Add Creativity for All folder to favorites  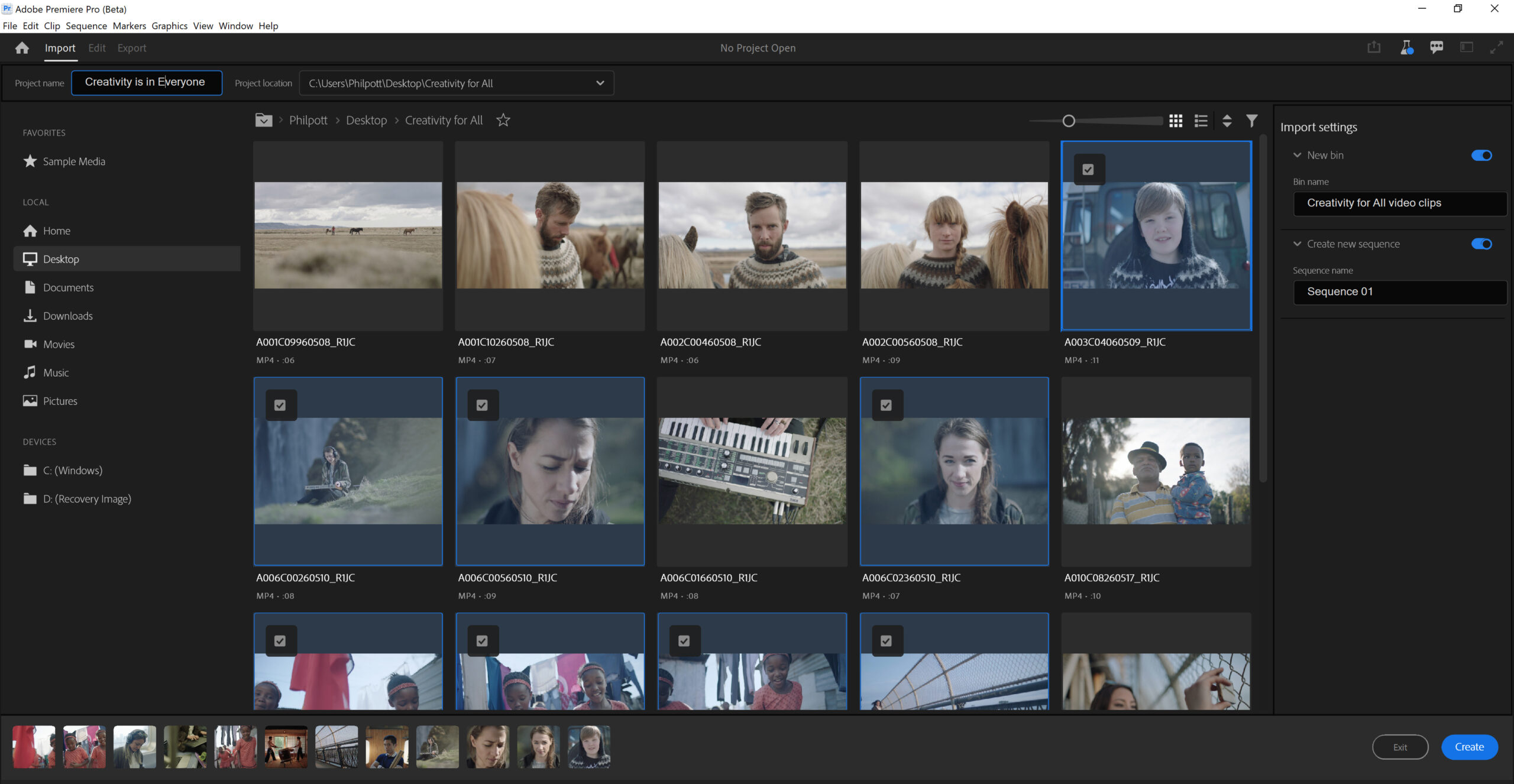coord(503,120)
